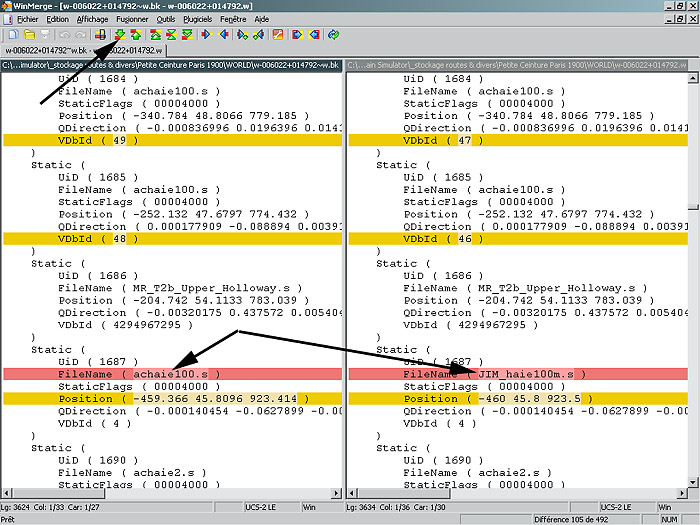The image size is (700, 525).
Task: Go to next difference (green down arrow)
Action: pyautogui.click(x=120, y=34)
